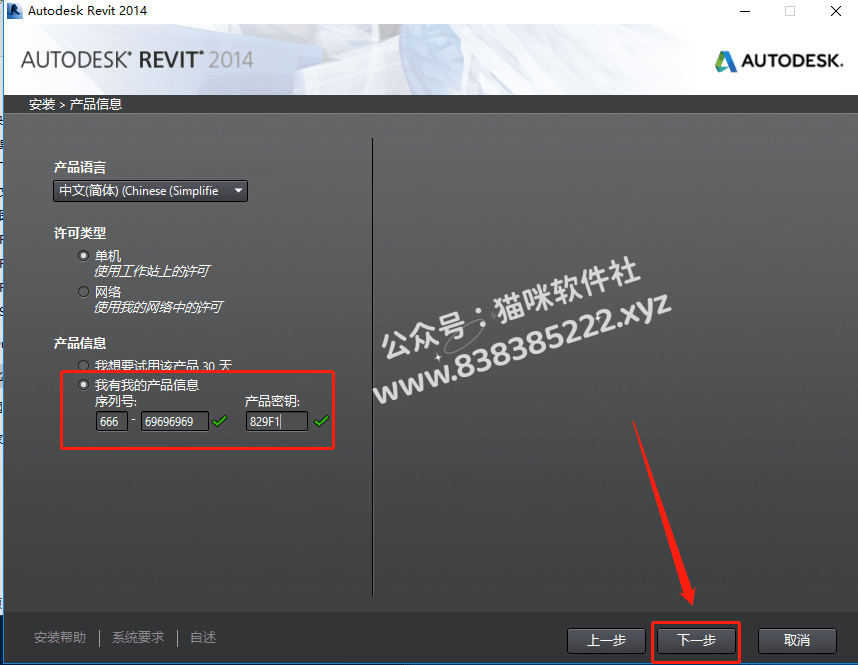
Task: Click the serial number prefix field 666
Action: pyautogui.click(x=112, y=421)
